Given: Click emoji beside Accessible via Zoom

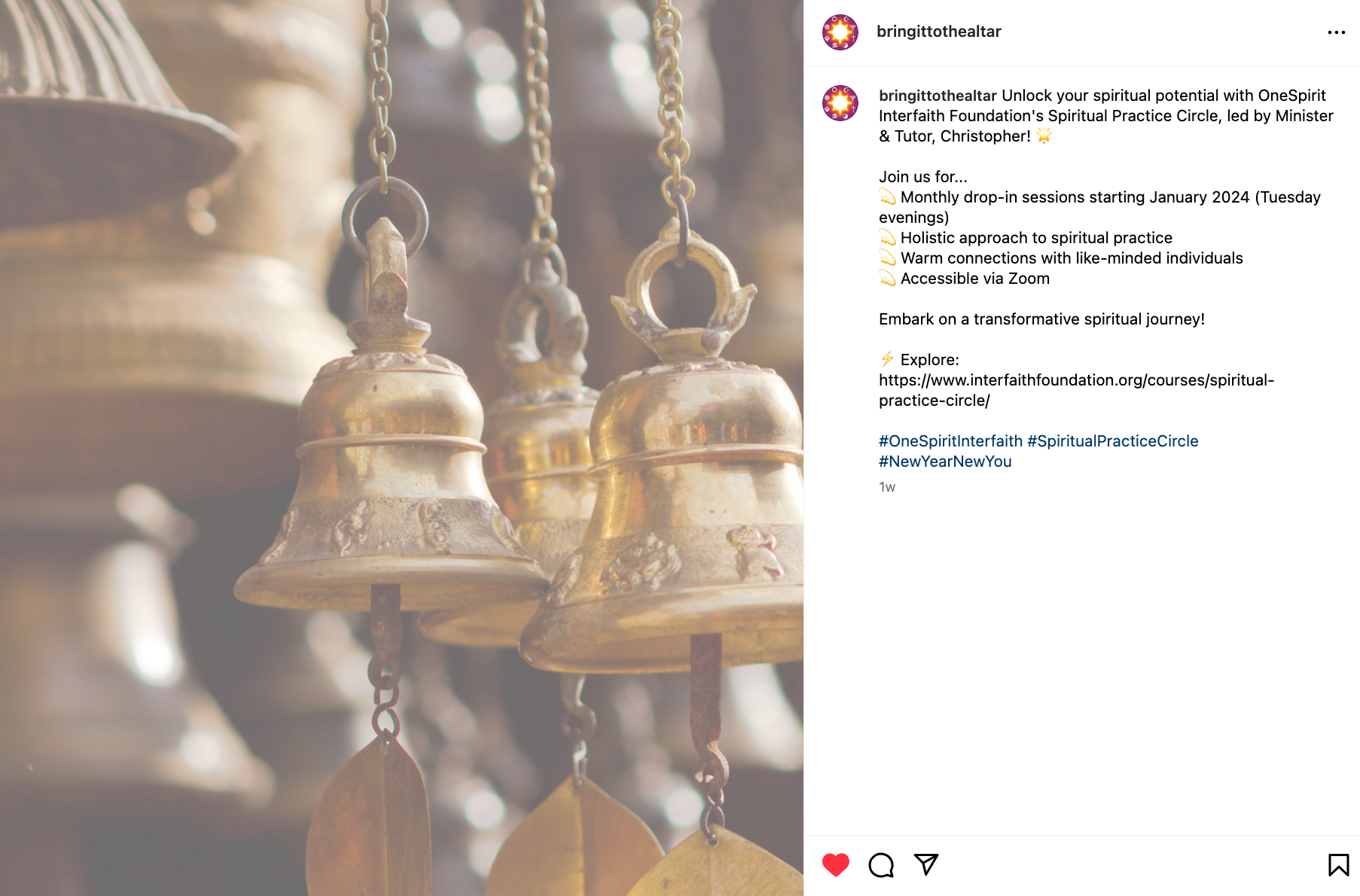Looking at the screenshot, I should point(888,278).
